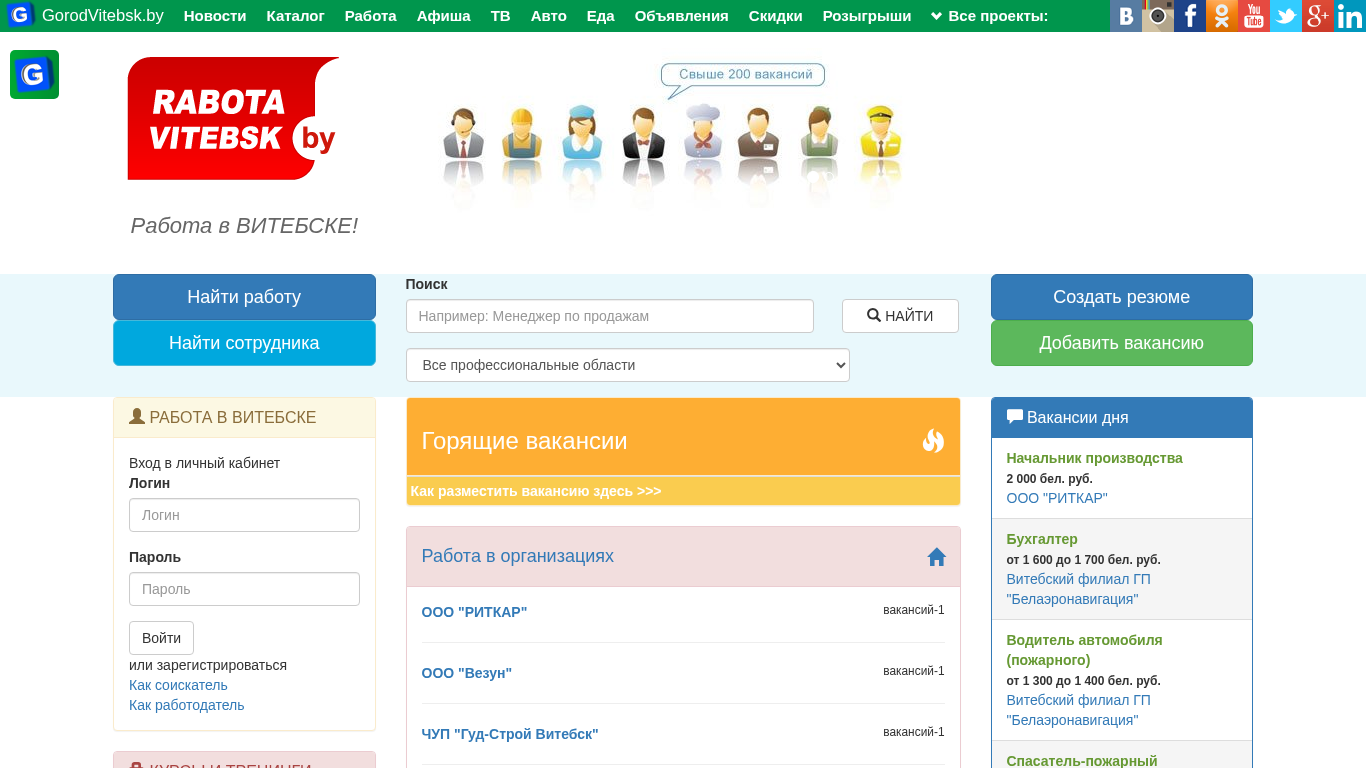1366x768 pixels.
Task: Click the Свыше 200 вакансий speech bubble
Action: (744, 78)
